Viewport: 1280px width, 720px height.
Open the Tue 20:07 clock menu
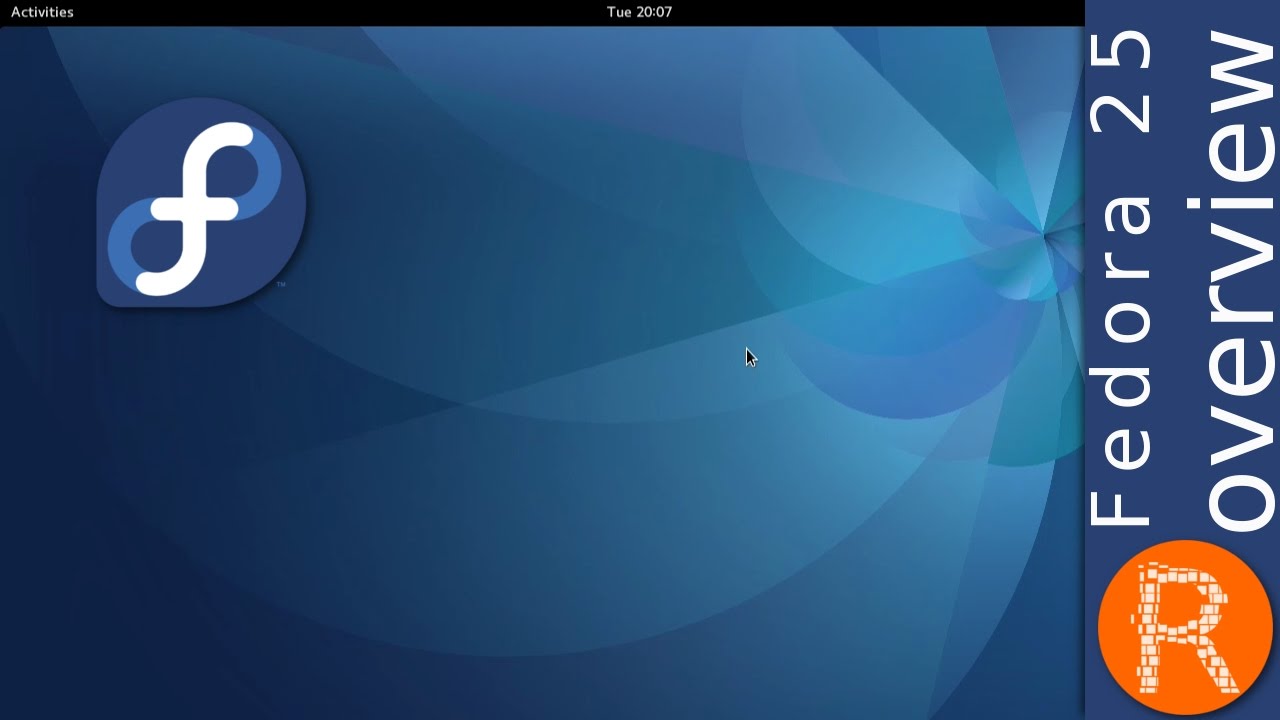639,12
